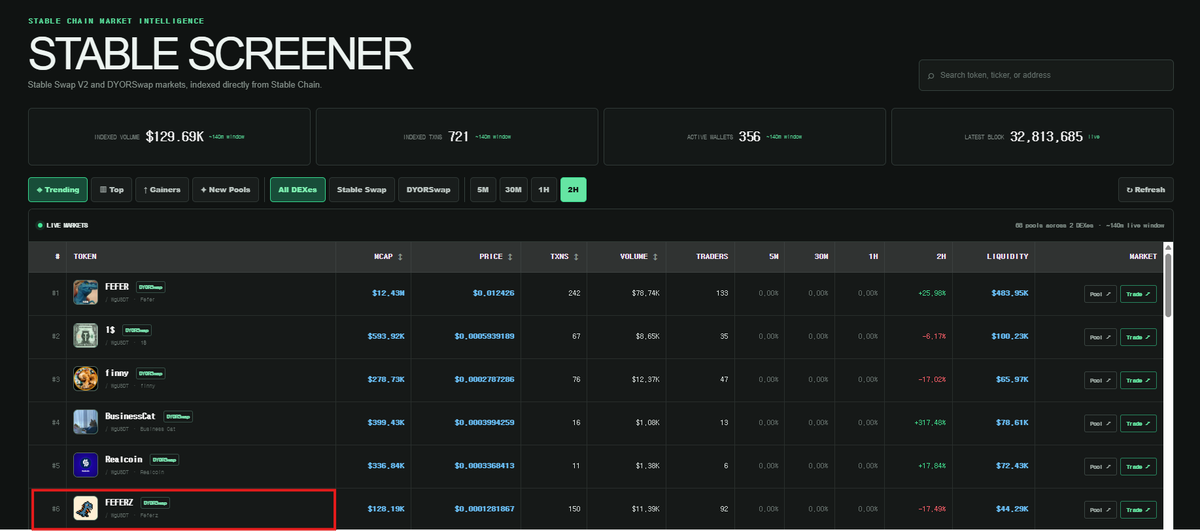Click the Trade button for FEFERZ

1138,509
